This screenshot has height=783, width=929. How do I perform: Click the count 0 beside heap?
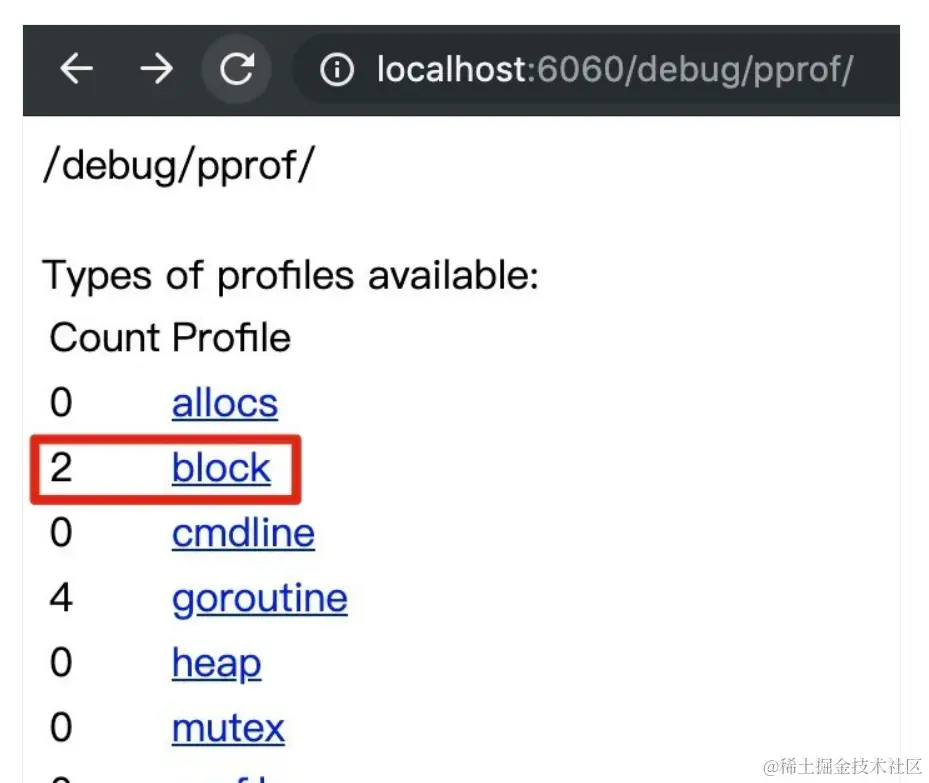pyautogui.click(x=61, y=663)
